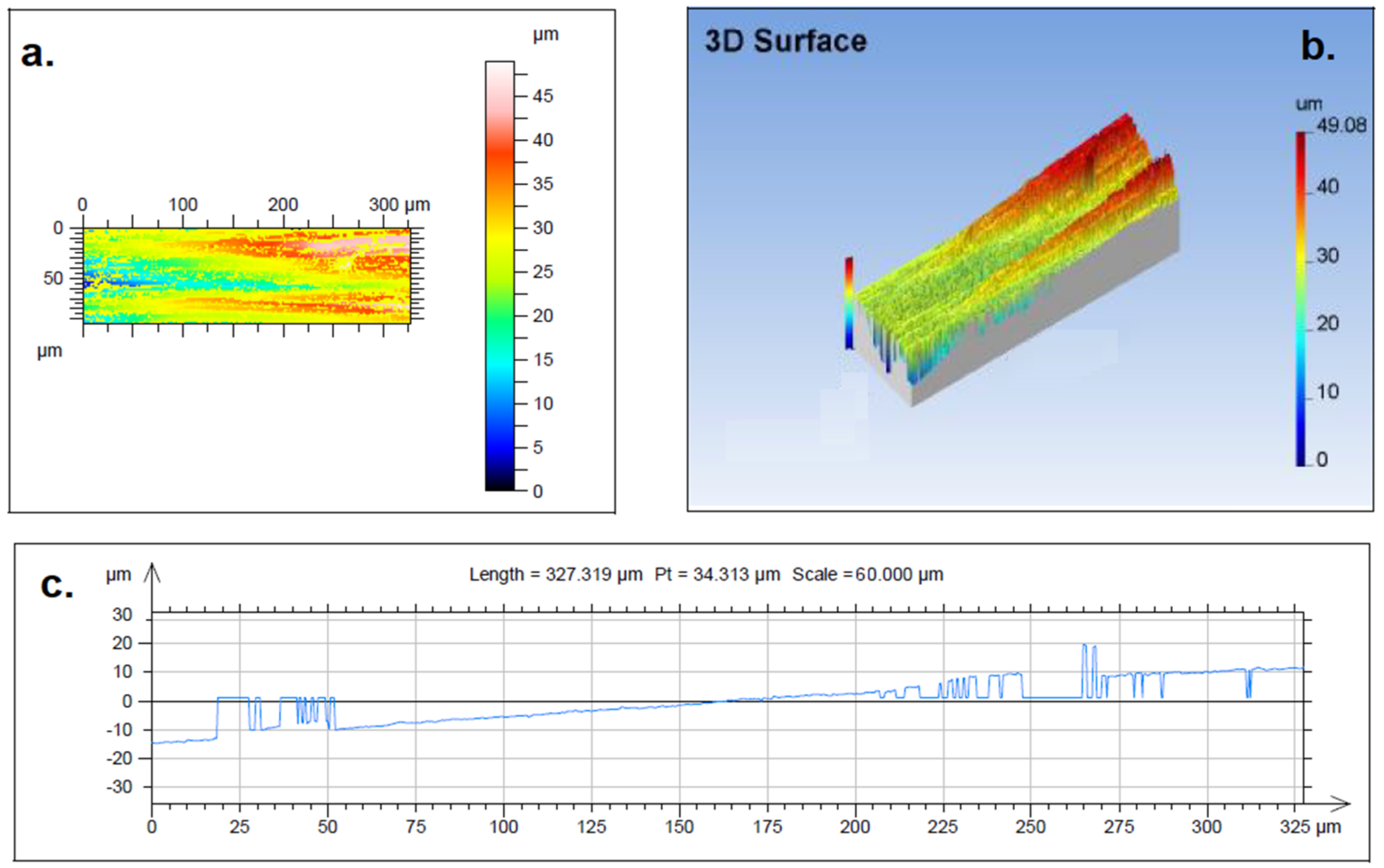Click the height map color scale bar
The width and height of the screenshot is (1384, 868).
click(x=499, y=276)
